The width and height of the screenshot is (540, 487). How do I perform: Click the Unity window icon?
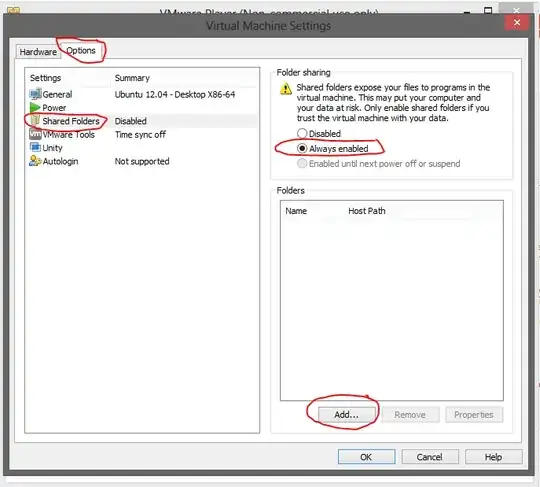[x=35, y=147]
